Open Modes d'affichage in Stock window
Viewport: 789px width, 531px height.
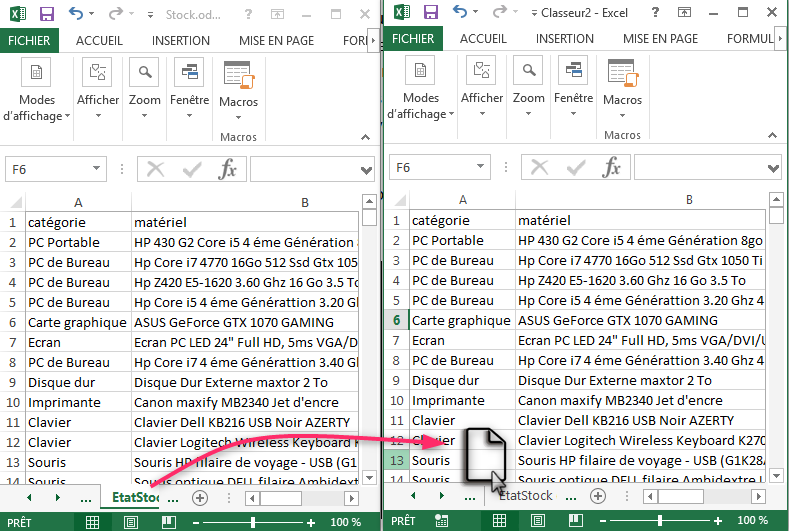(36, 90)
